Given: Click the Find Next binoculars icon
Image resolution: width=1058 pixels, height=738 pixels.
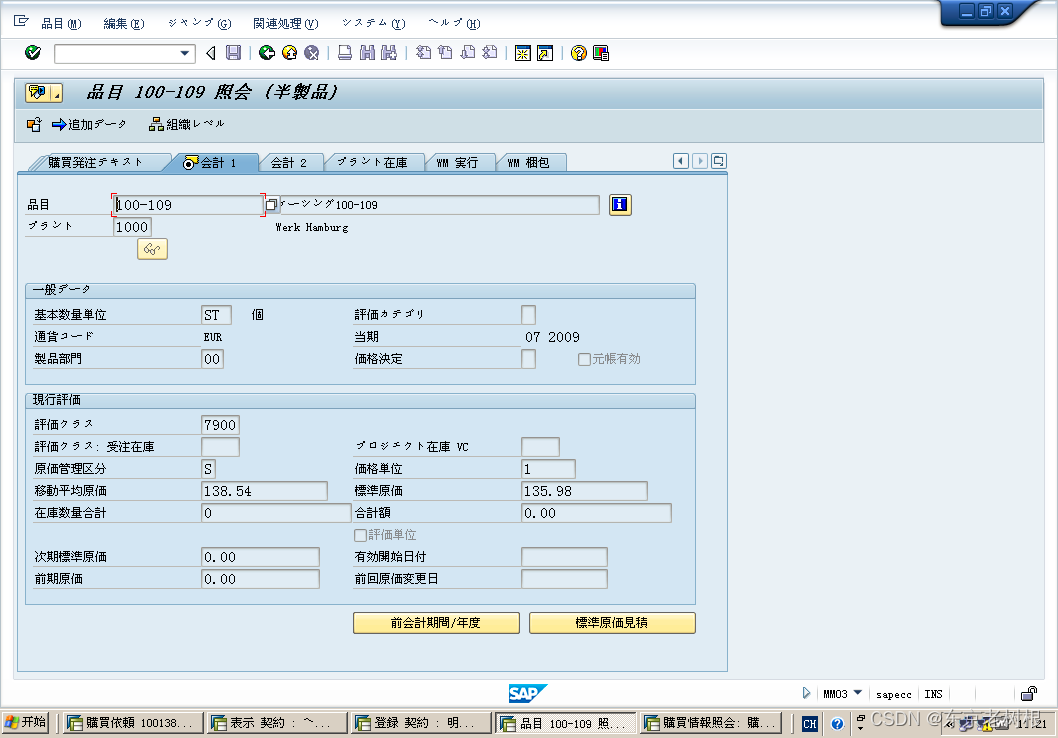Looking at the screenshot, I should (x=389, y=53).
